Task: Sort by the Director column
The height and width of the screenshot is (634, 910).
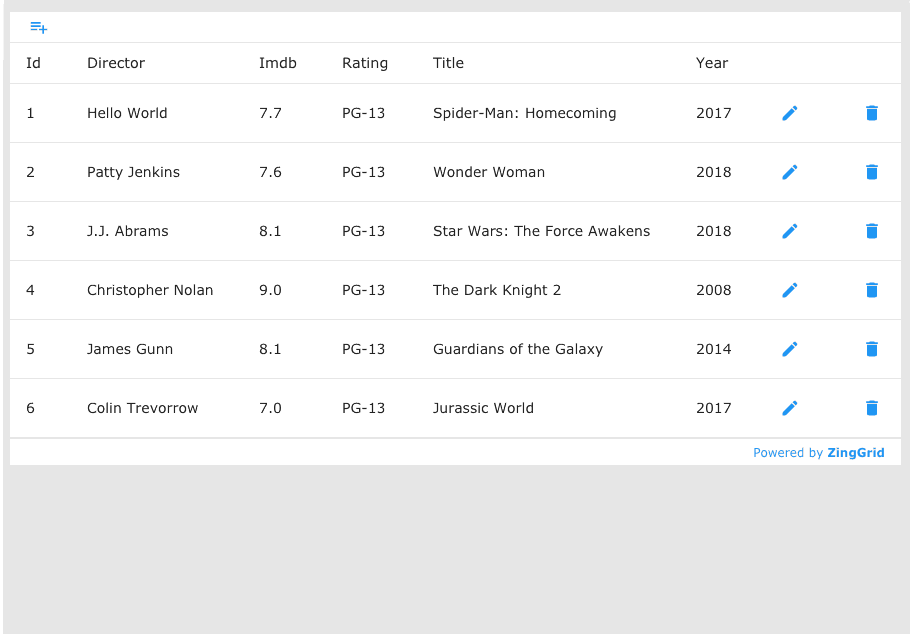Action: coord(116,63)
